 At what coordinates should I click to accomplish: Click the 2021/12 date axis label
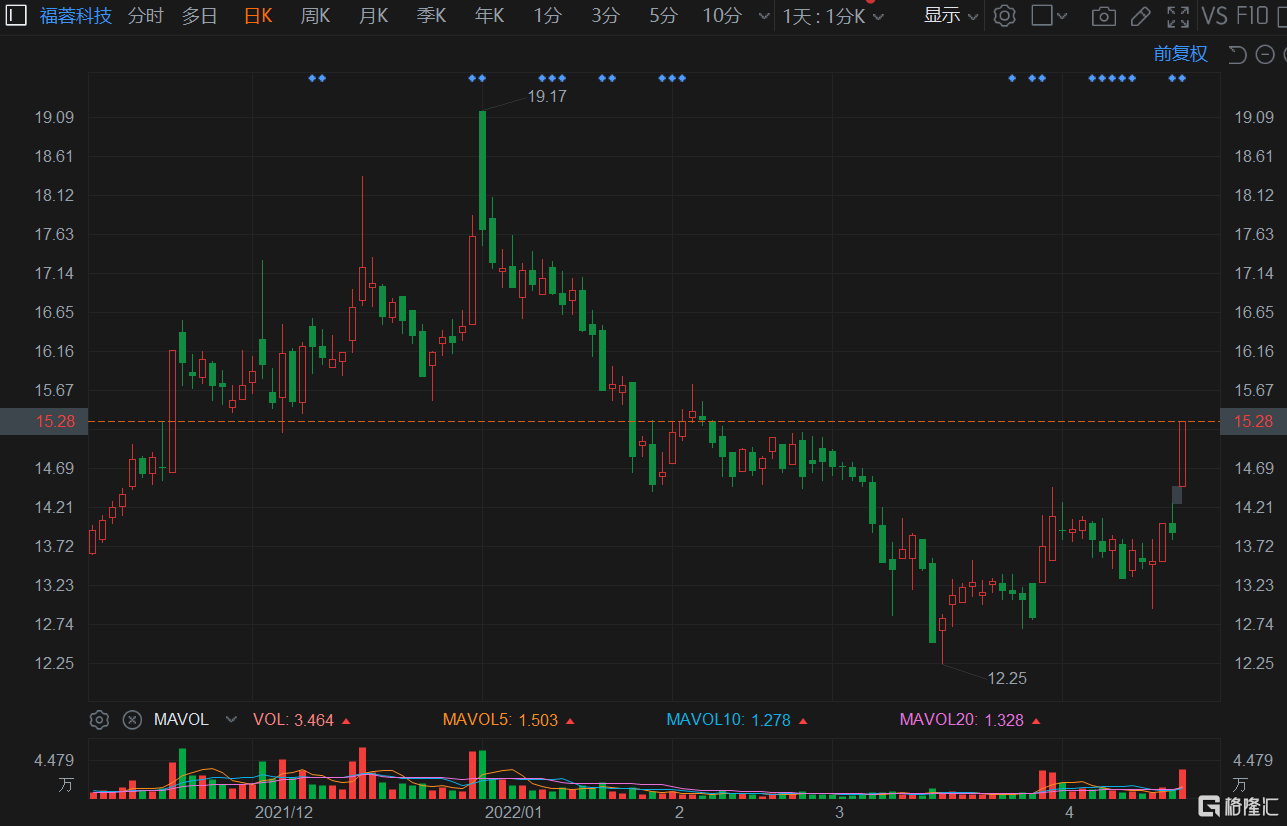(284, 812)
